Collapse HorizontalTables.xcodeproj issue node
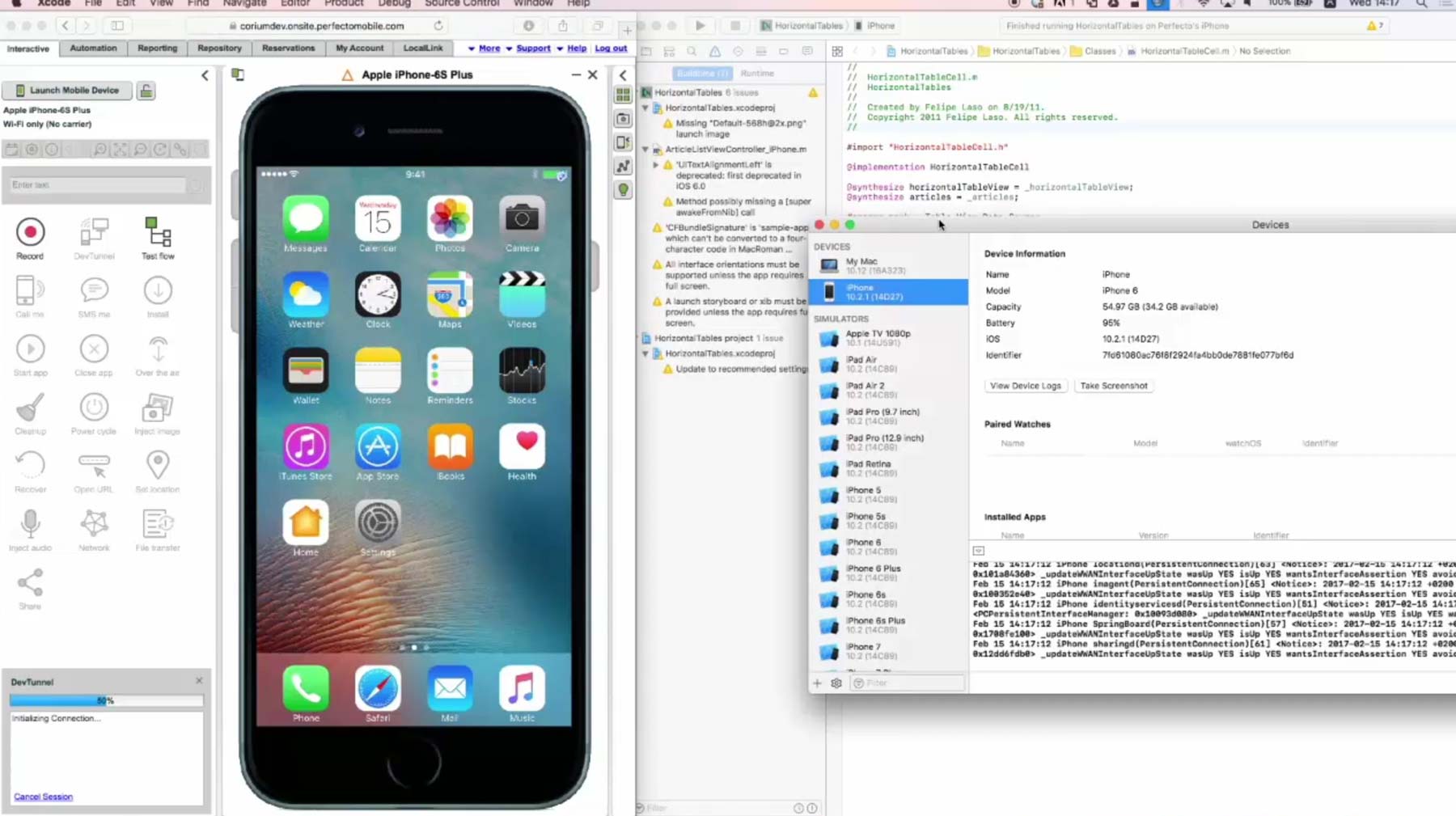 [645, 108]
